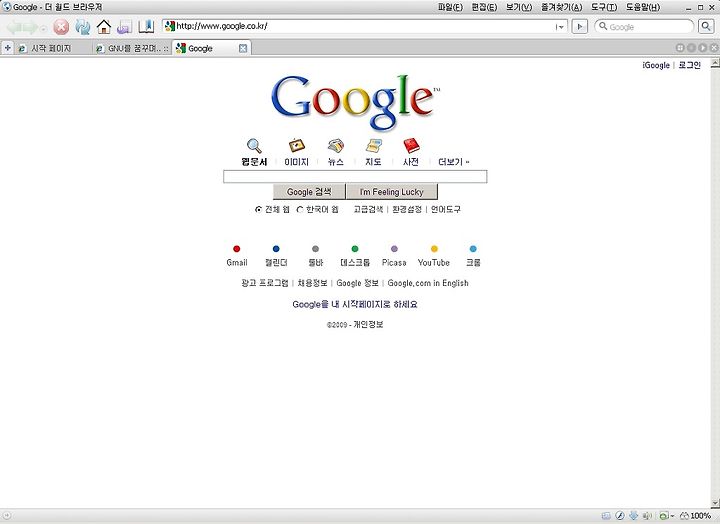Viewport: 720px width, 524px height.
Task: Open the 즐겨찾기(A) menu
Action: pos(562,7)
